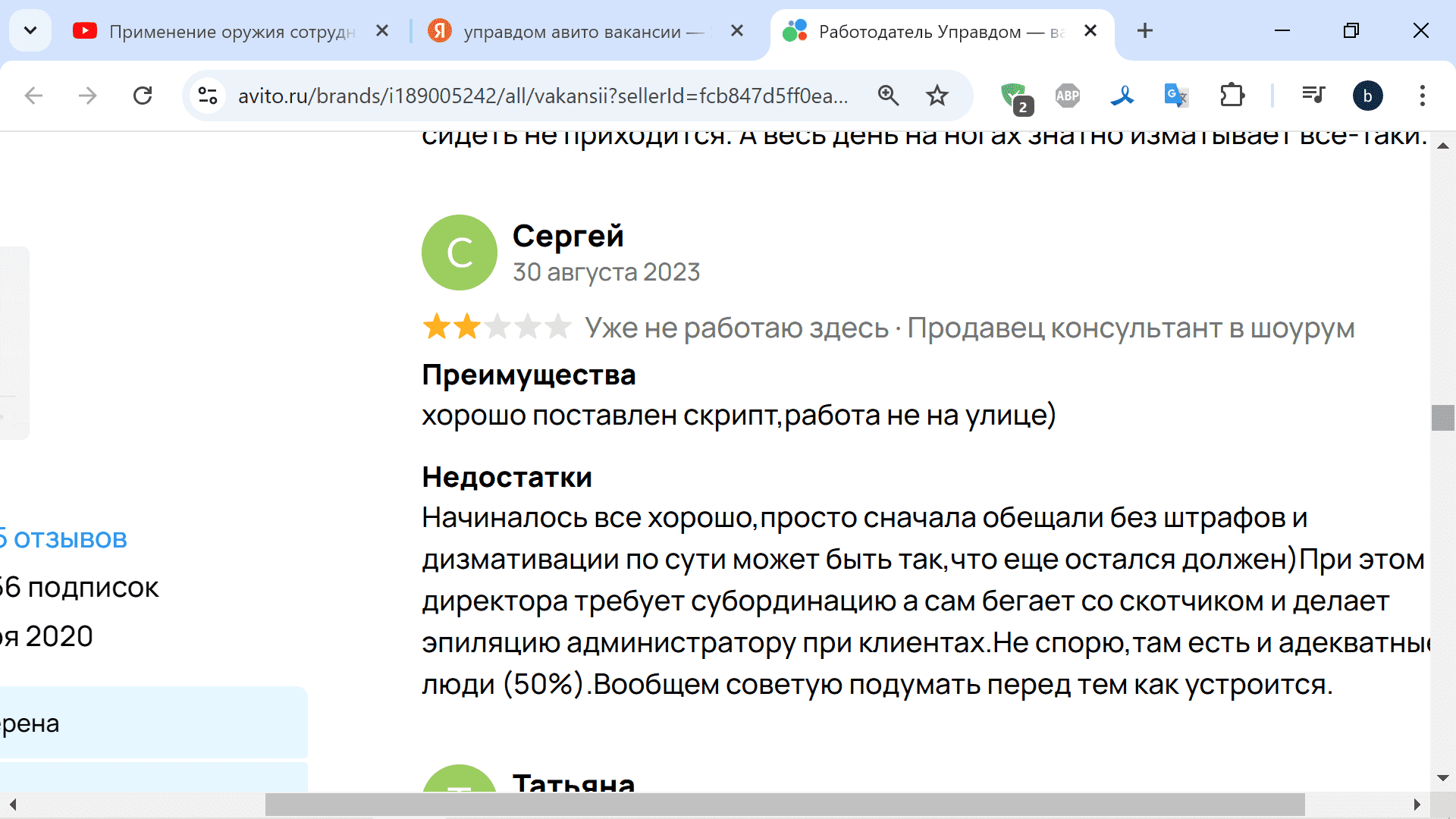Click the отзывов reviews link
1456x819 pixels.
[67, 539]
